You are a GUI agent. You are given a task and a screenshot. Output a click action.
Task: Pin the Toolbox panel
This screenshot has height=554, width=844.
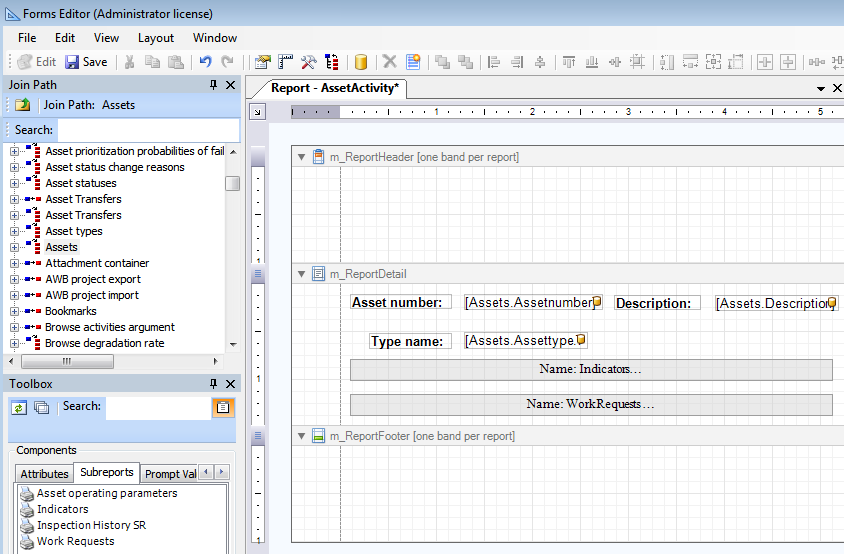click(213, 384)
